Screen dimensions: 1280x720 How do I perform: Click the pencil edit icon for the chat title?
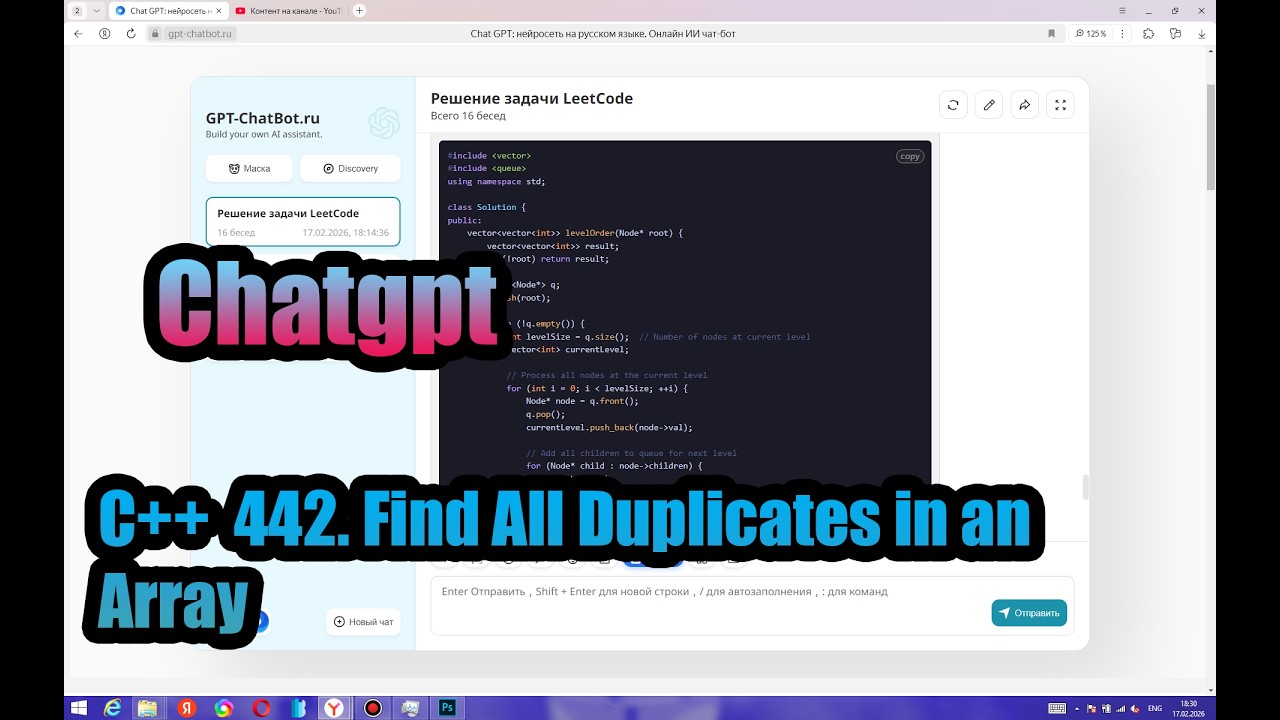(989, 104)
